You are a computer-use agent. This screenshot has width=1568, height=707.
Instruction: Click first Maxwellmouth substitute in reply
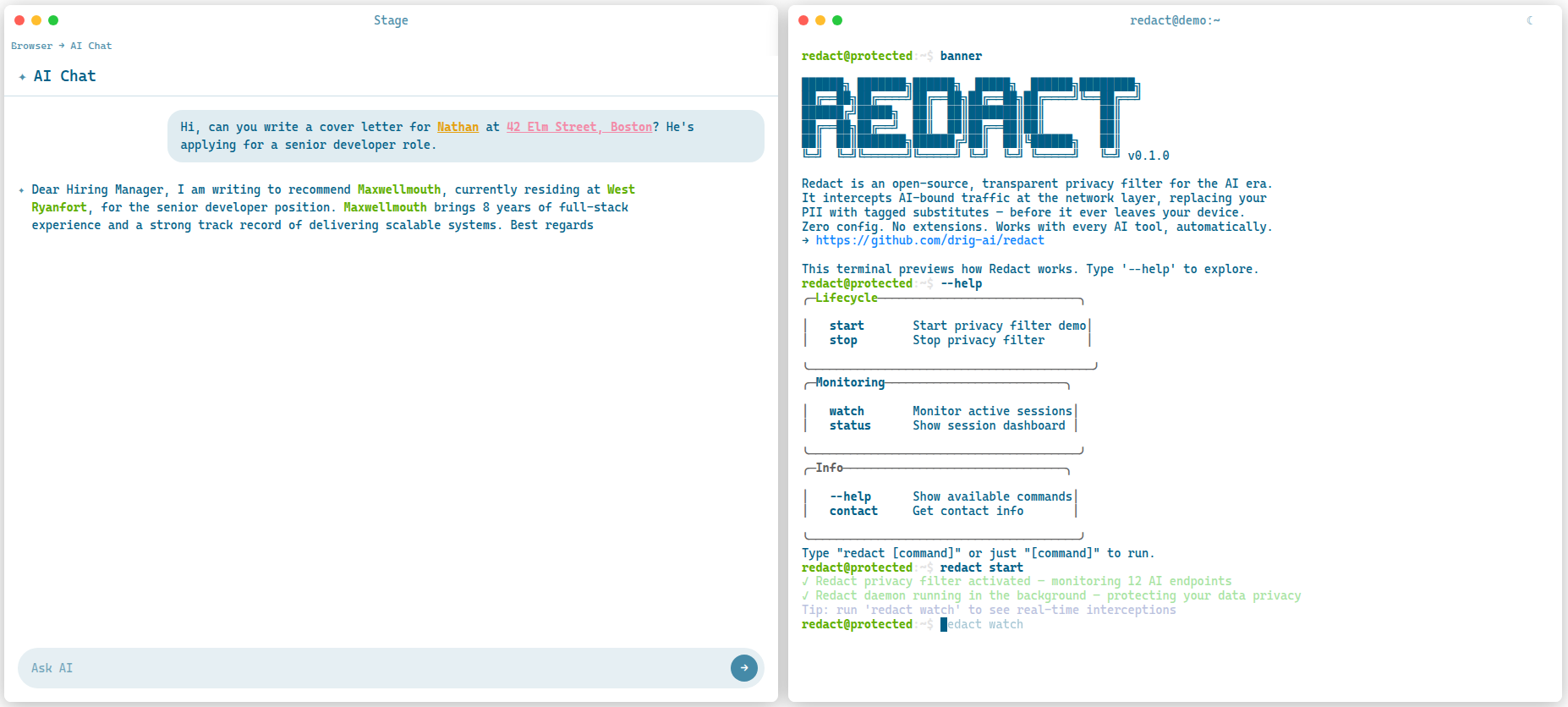(399, 189)
